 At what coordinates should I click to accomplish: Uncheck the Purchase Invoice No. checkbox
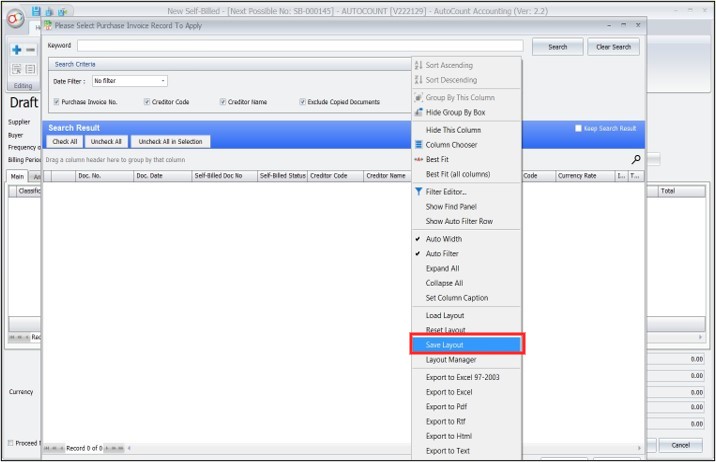click(x=57, y=102)
